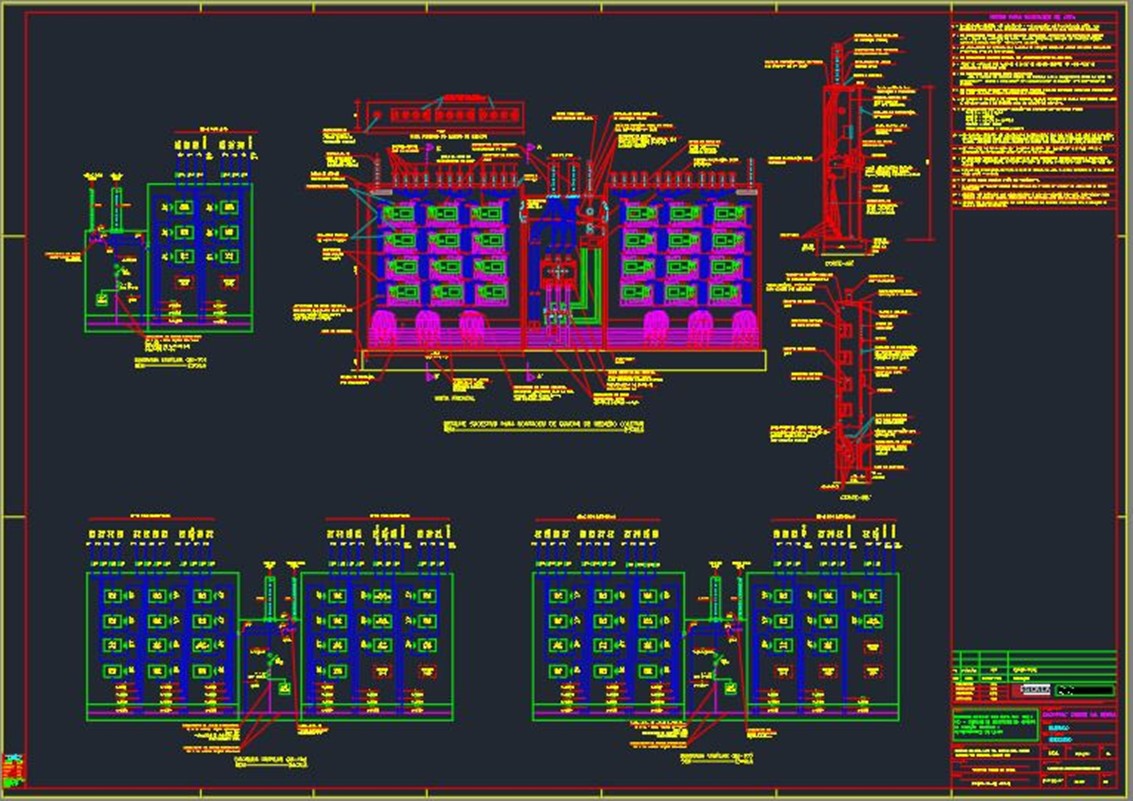Click the UCS axis icon in bottom-left corner
Image resolution: width=1134 pixels, height=801 pixels.
pos(12,769)
